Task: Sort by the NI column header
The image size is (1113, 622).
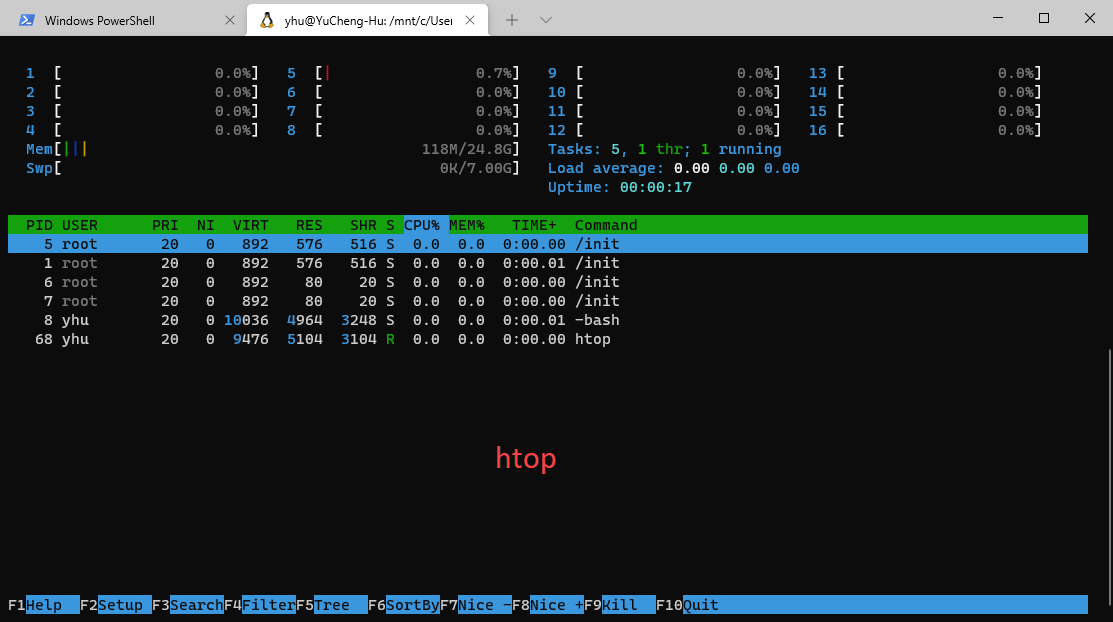Action: (x=205, y=225)
